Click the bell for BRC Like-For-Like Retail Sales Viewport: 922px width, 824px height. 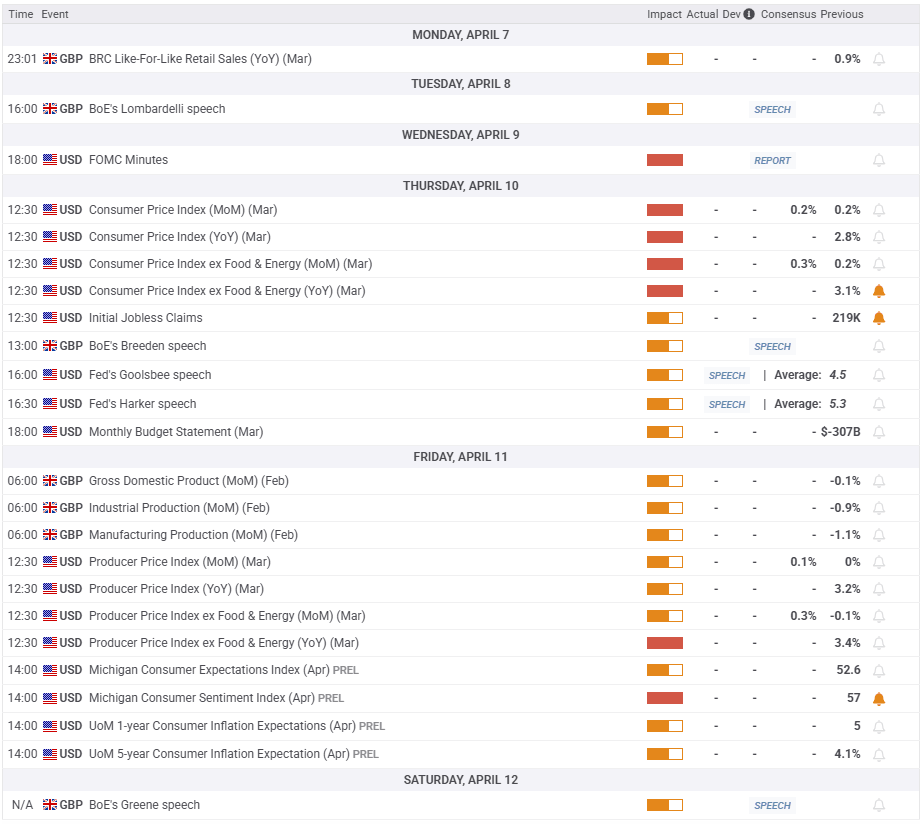879,59
